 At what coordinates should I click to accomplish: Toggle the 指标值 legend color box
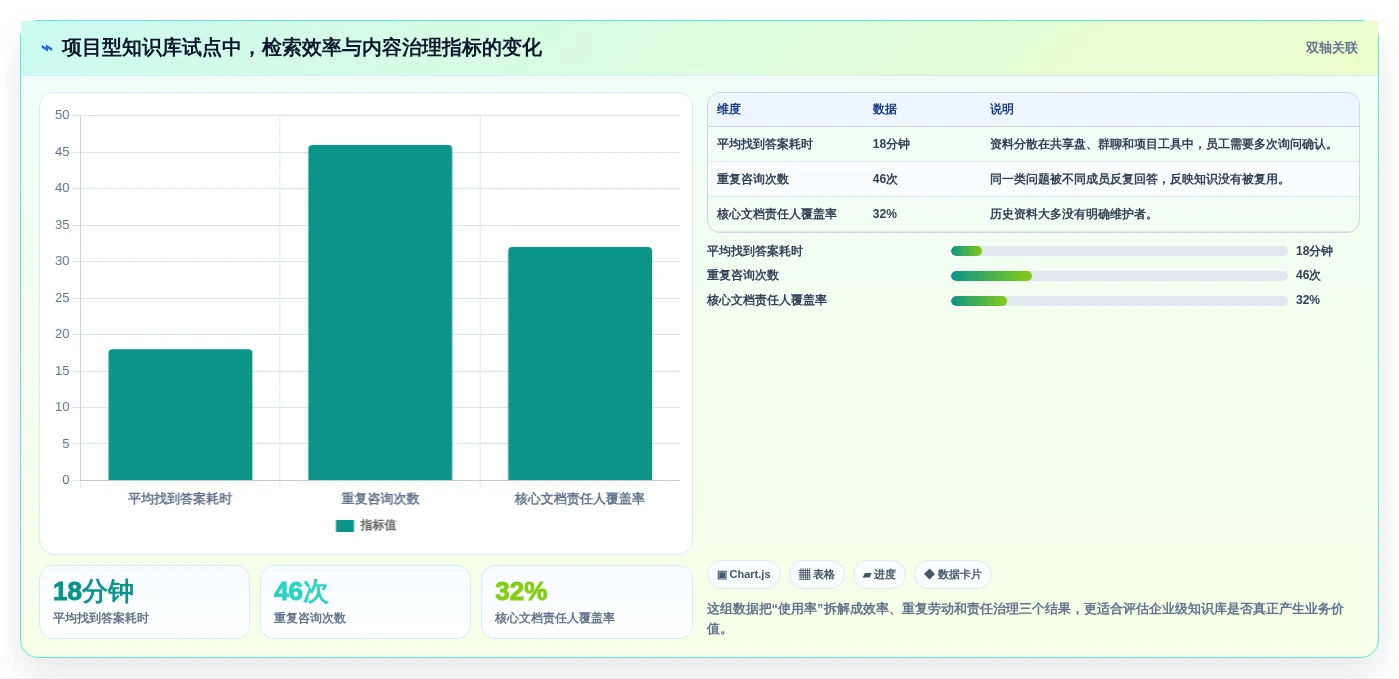(345, 526)
